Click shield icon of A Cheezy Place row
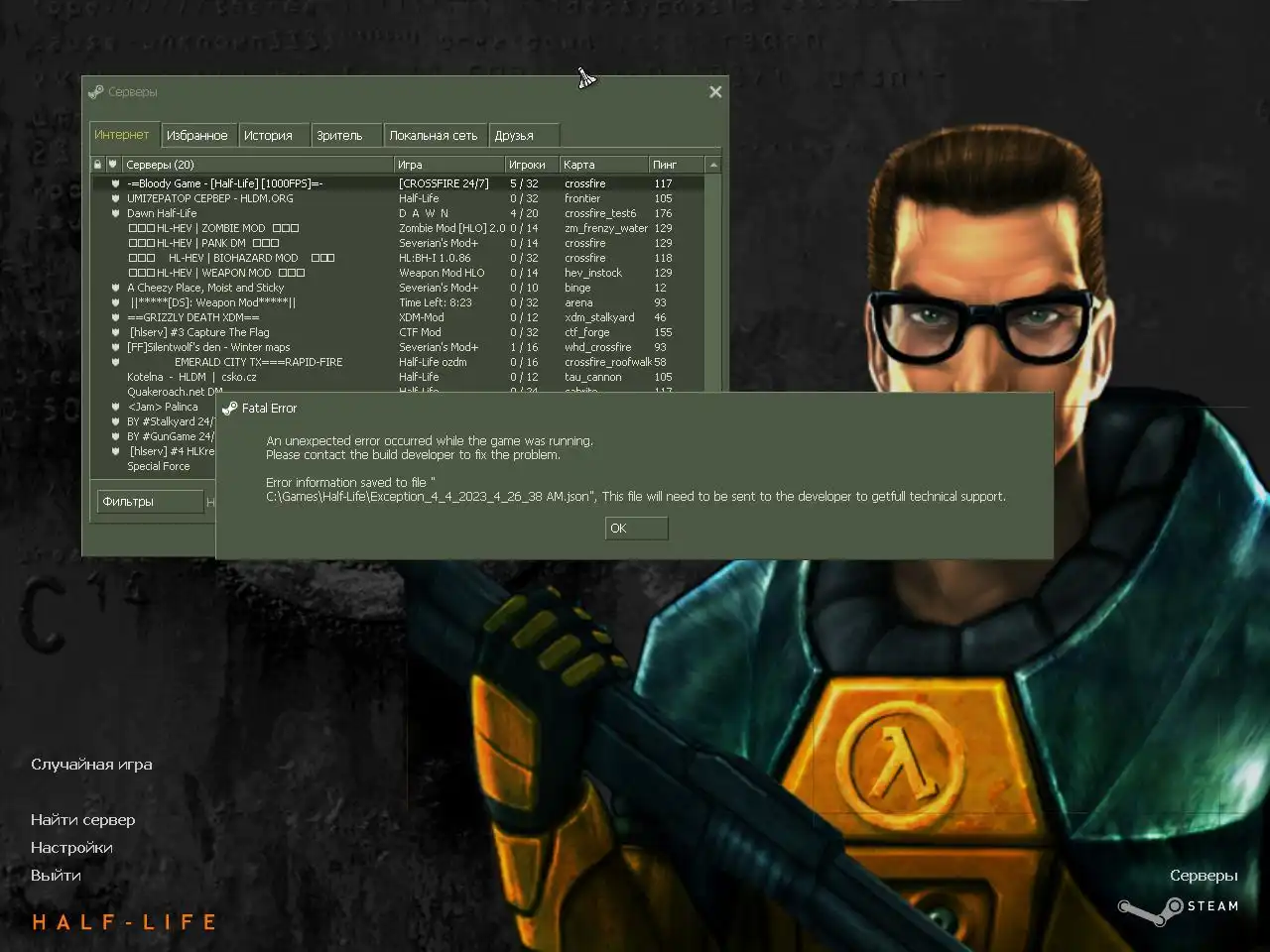The width and height of the screenshot is (1270, 952). [115, 288]
